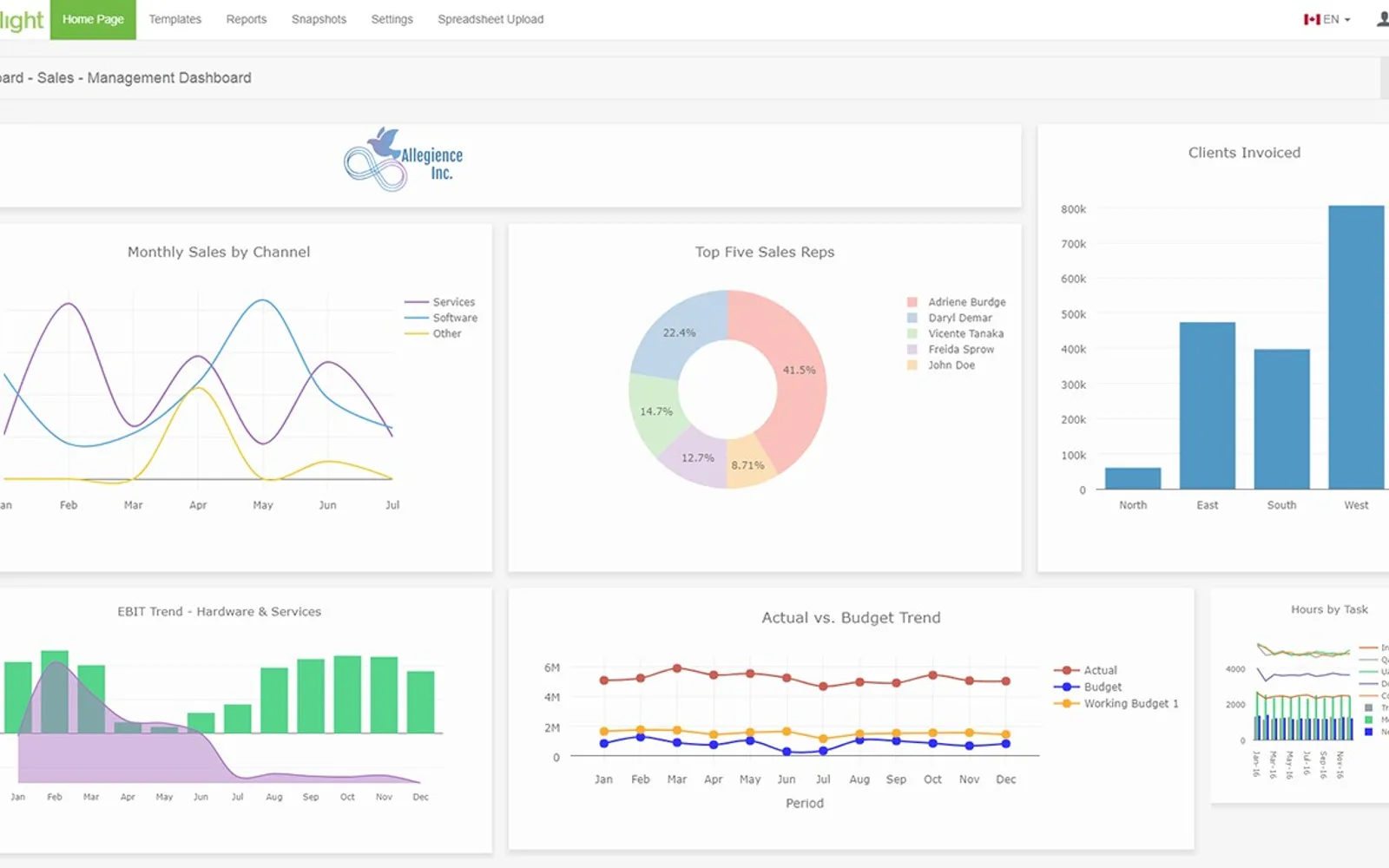Open the Home Page tab
This screenshot has height=868, width=1389.
point(93,19)
